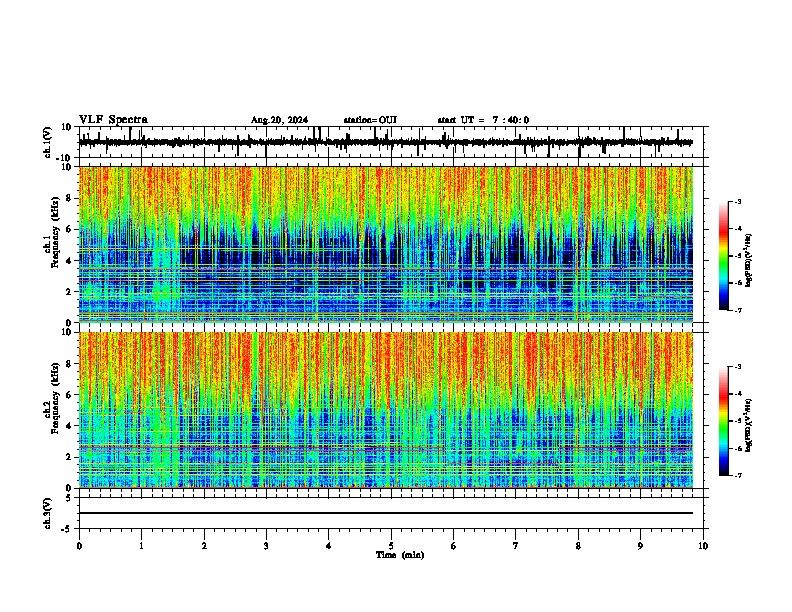Click the "8" kHz tick on ch.2 frequency axis
This screenshot has width=792, height=612.
[69, 364]
